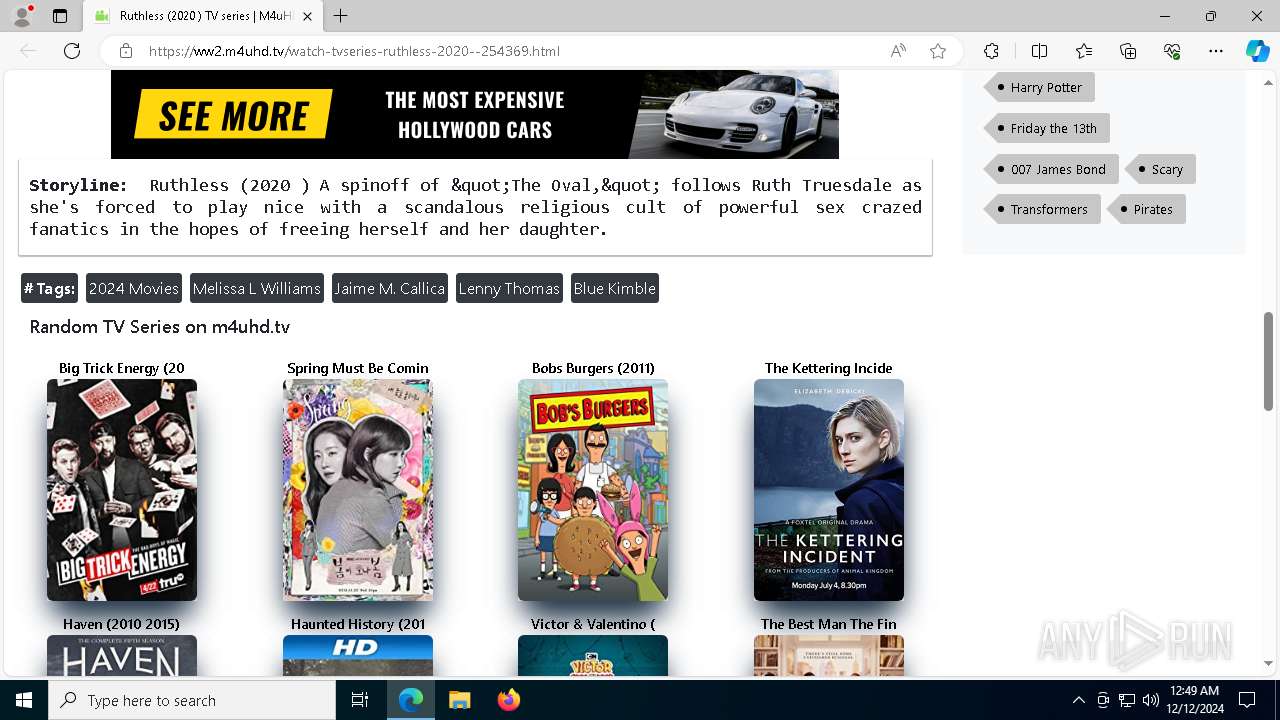
Task: Open tab actions menu icon
Action: [60, 16]
